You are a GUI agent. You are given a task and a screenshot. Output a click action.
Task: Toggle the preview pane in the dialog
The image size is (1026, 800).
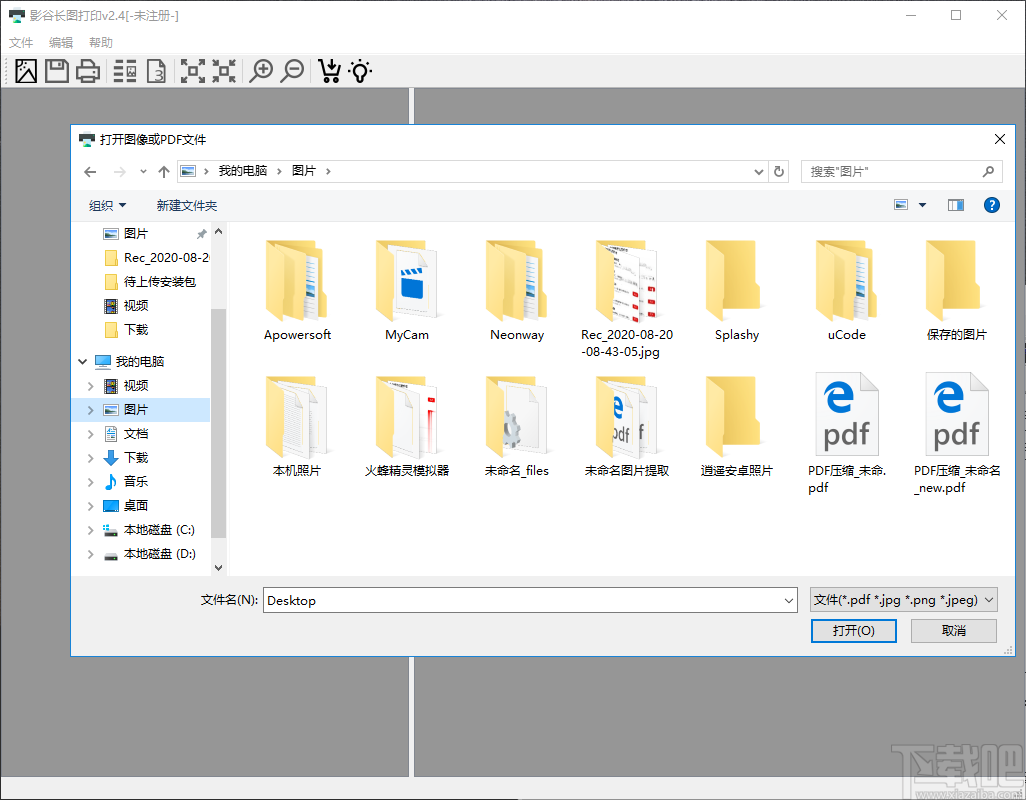(954, 204)
